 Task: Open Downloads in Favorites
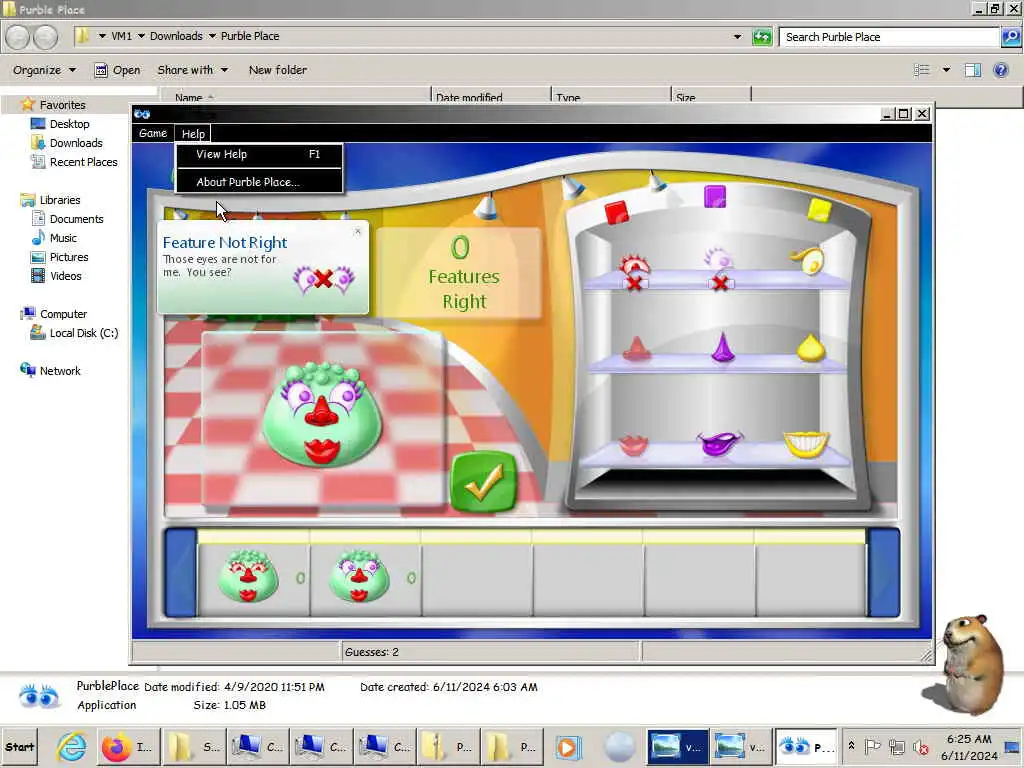click(x=76, y=143)
